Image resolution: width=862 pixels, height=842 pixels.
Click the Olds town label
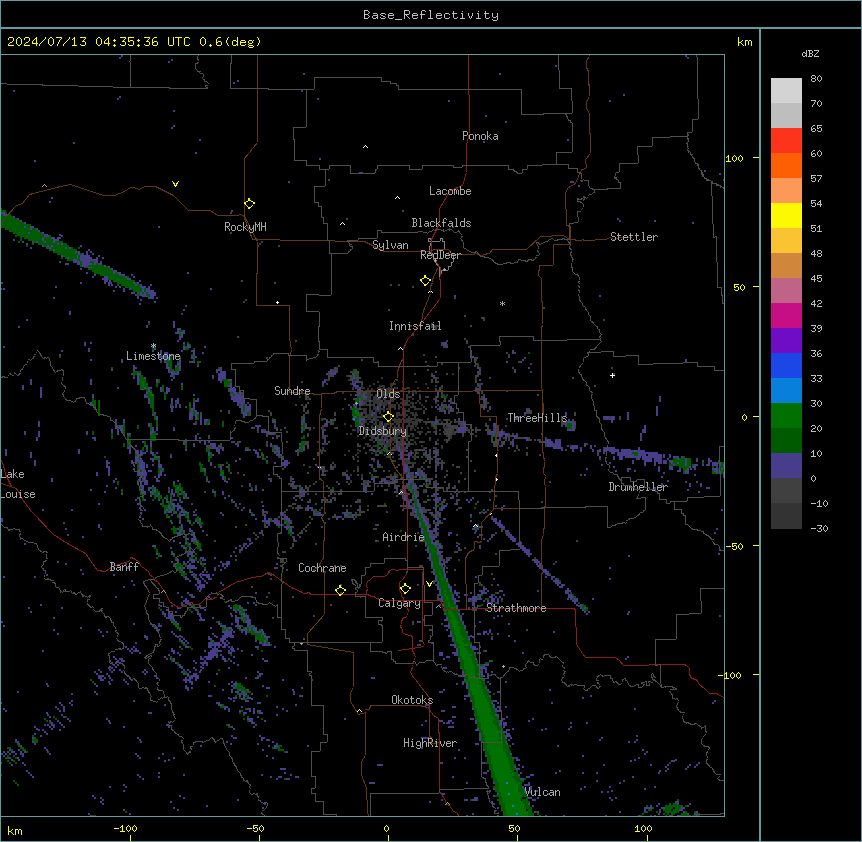pyautogui.click(x=388, y=394)
